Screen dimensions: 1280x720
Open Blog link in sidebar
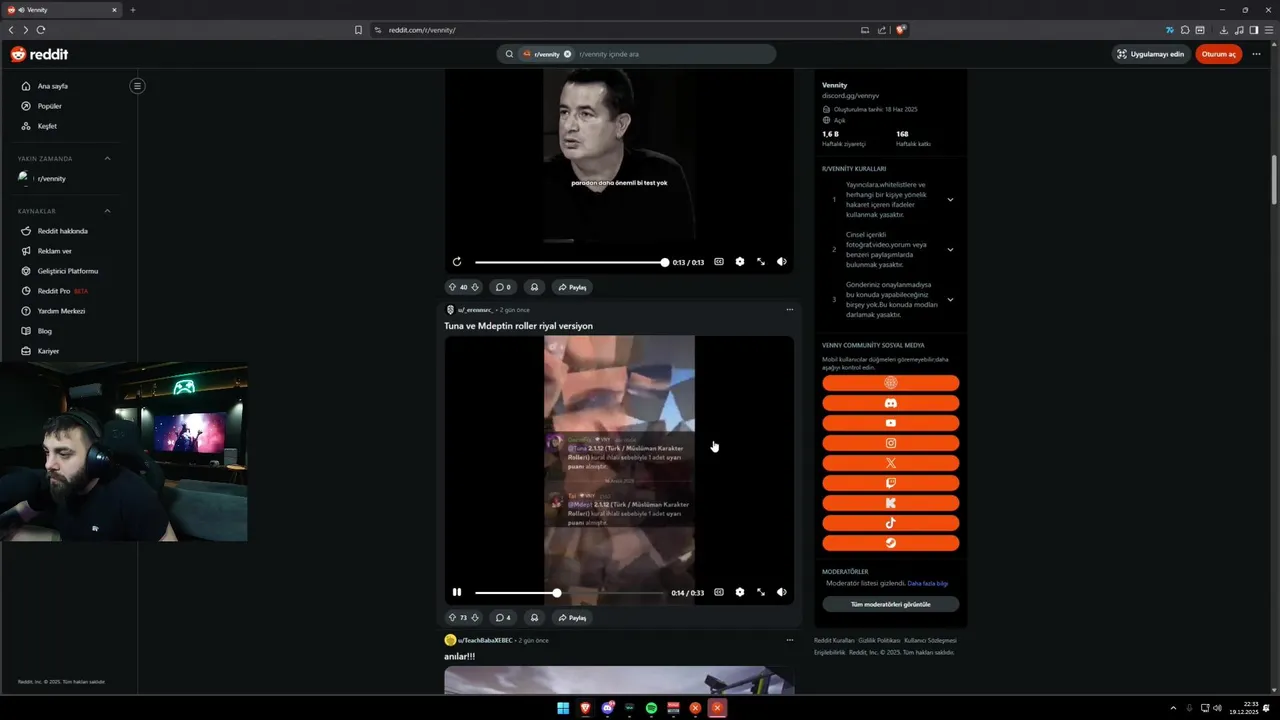pos(44,331)
